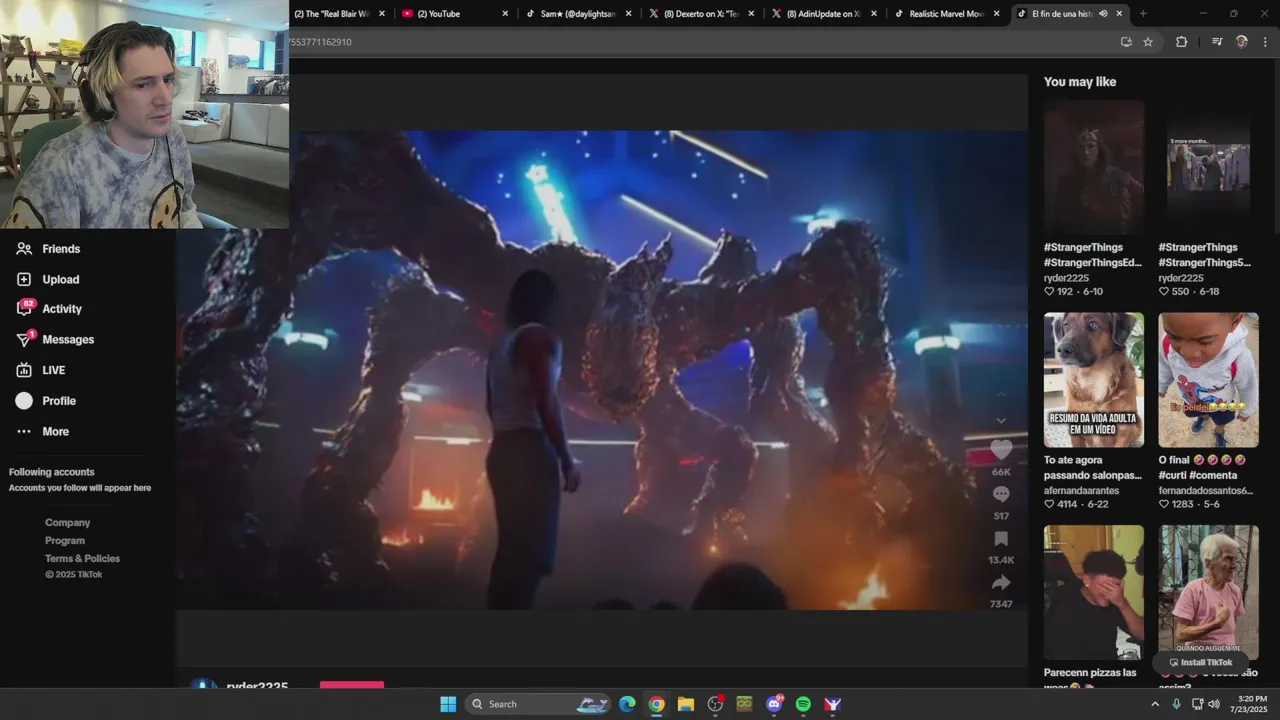Click the install-app icon in the address bar
1280x720 pixels.
(x=1126, y=42)
